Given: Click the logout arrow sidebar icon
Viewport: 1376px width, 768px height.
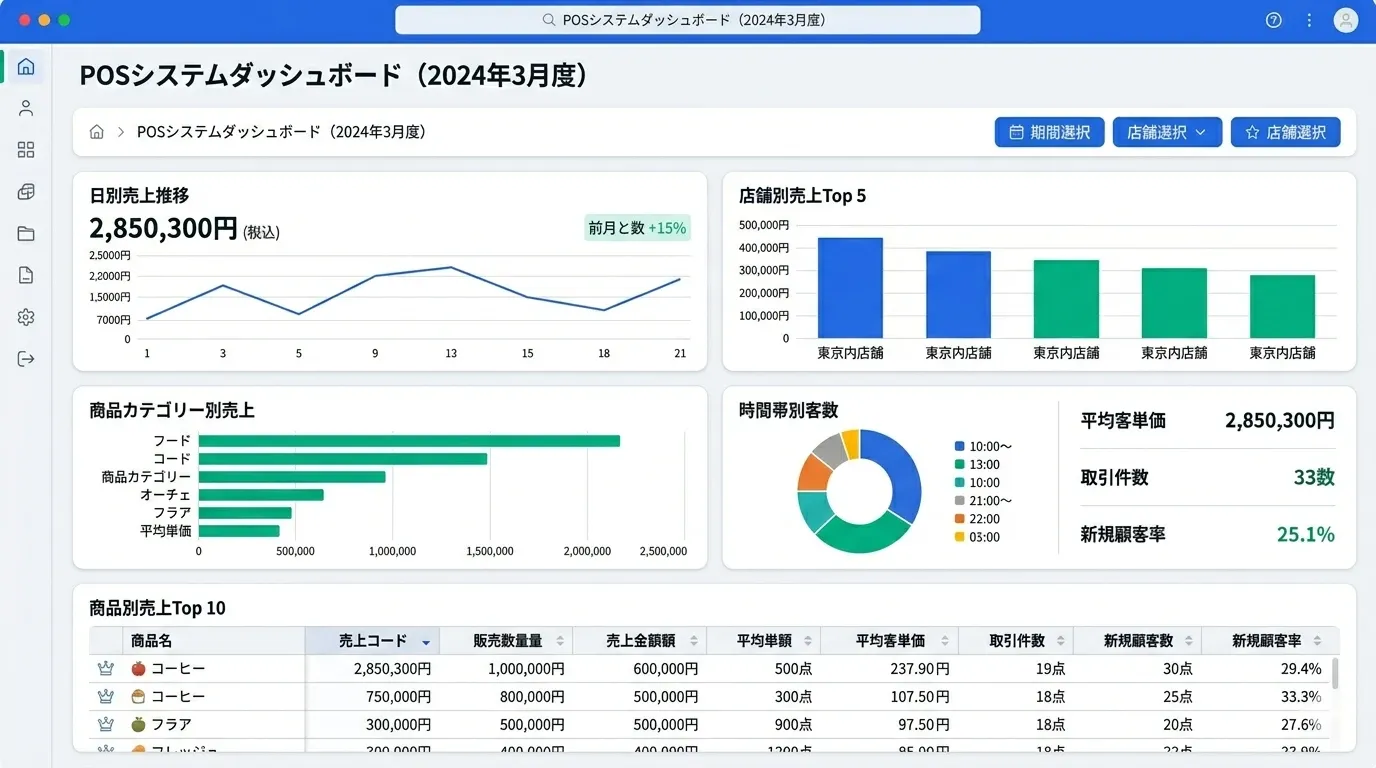Looking at the screenshot, I should pyautogui.click(x=26, y=359).
